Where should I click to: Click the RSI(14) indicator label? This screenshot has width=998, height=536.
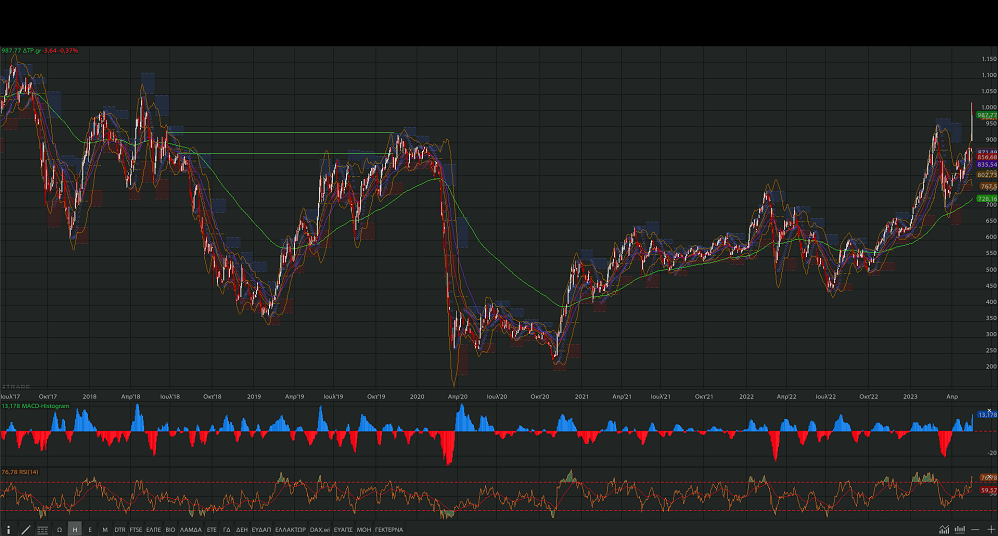click(20, 472)
